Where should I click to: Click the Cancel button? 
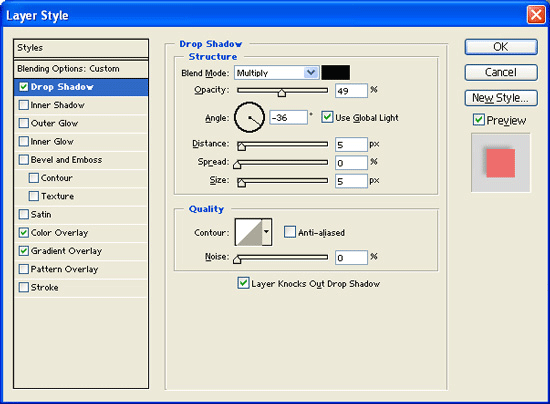click(501, 72)
